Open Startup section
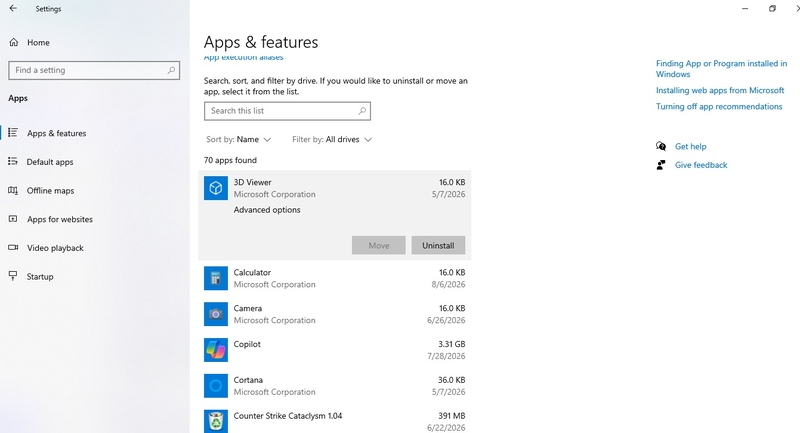This screenshot has width=800, height=433. tap(40, 276)
